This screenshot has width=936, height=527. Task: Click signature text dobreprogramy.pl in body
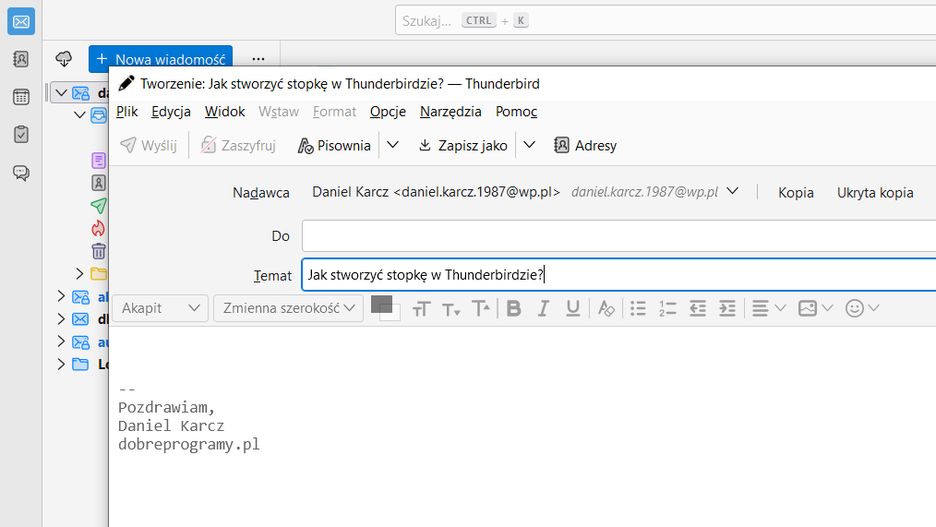(189, 445)
